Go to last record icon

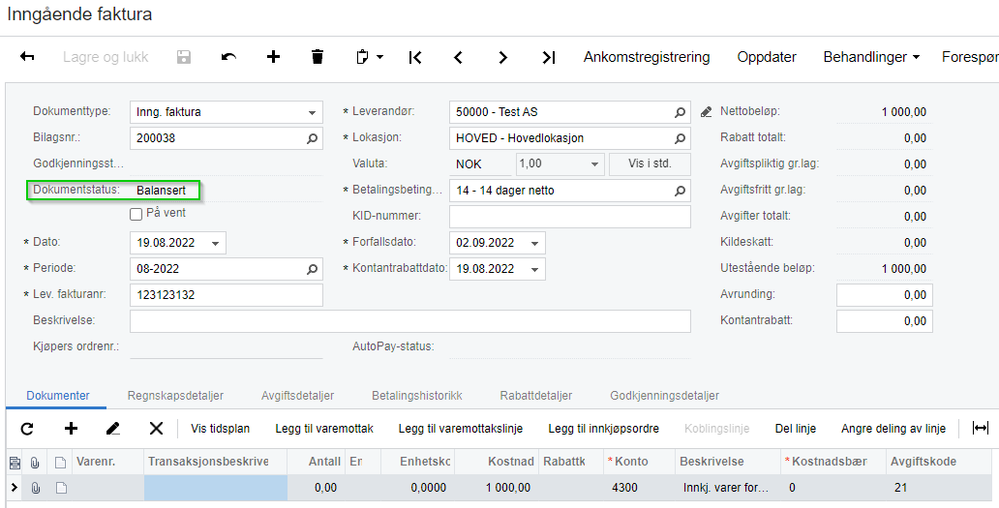[x=549, y=57]
